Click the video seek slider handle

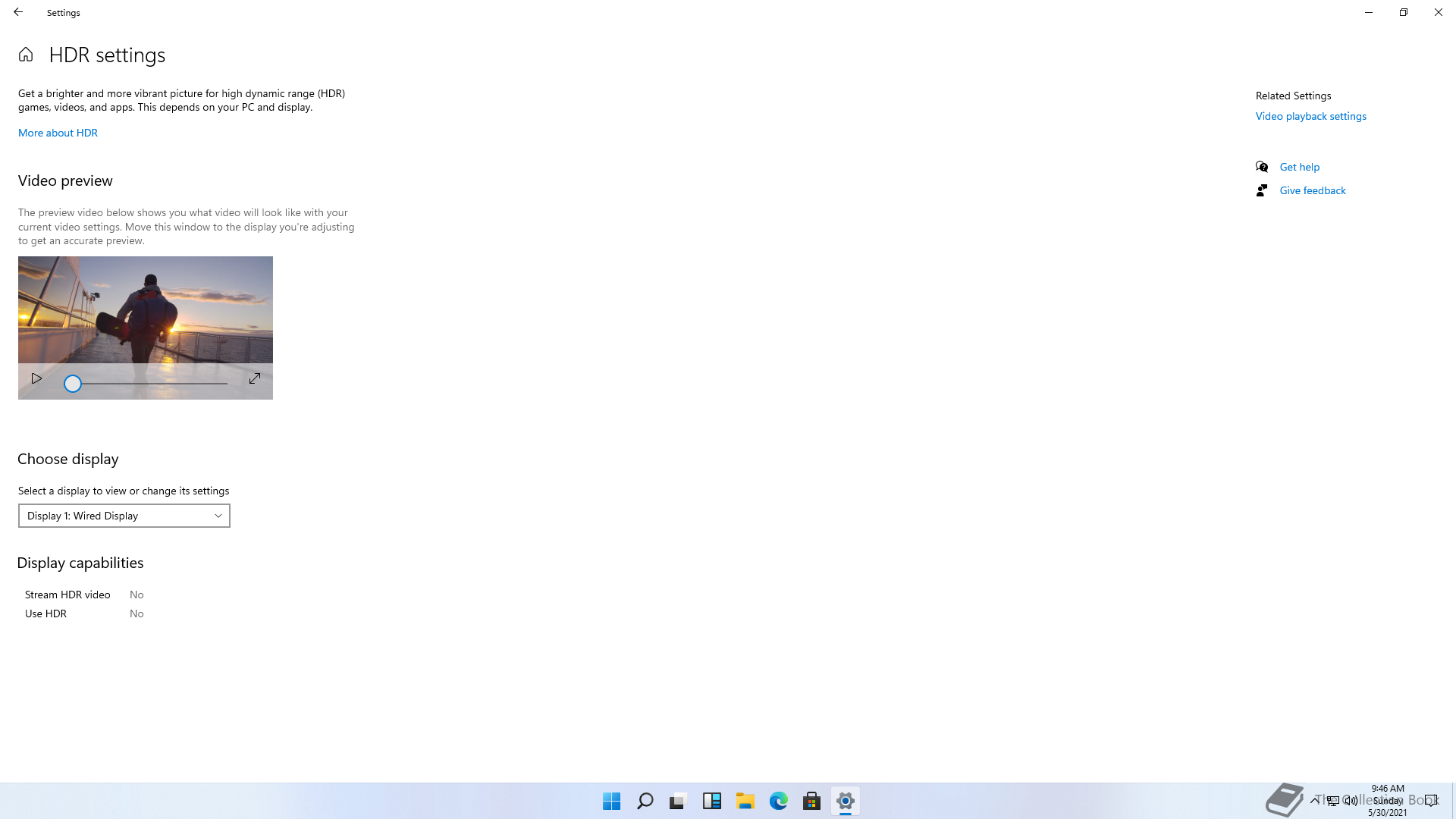(72, 384)
